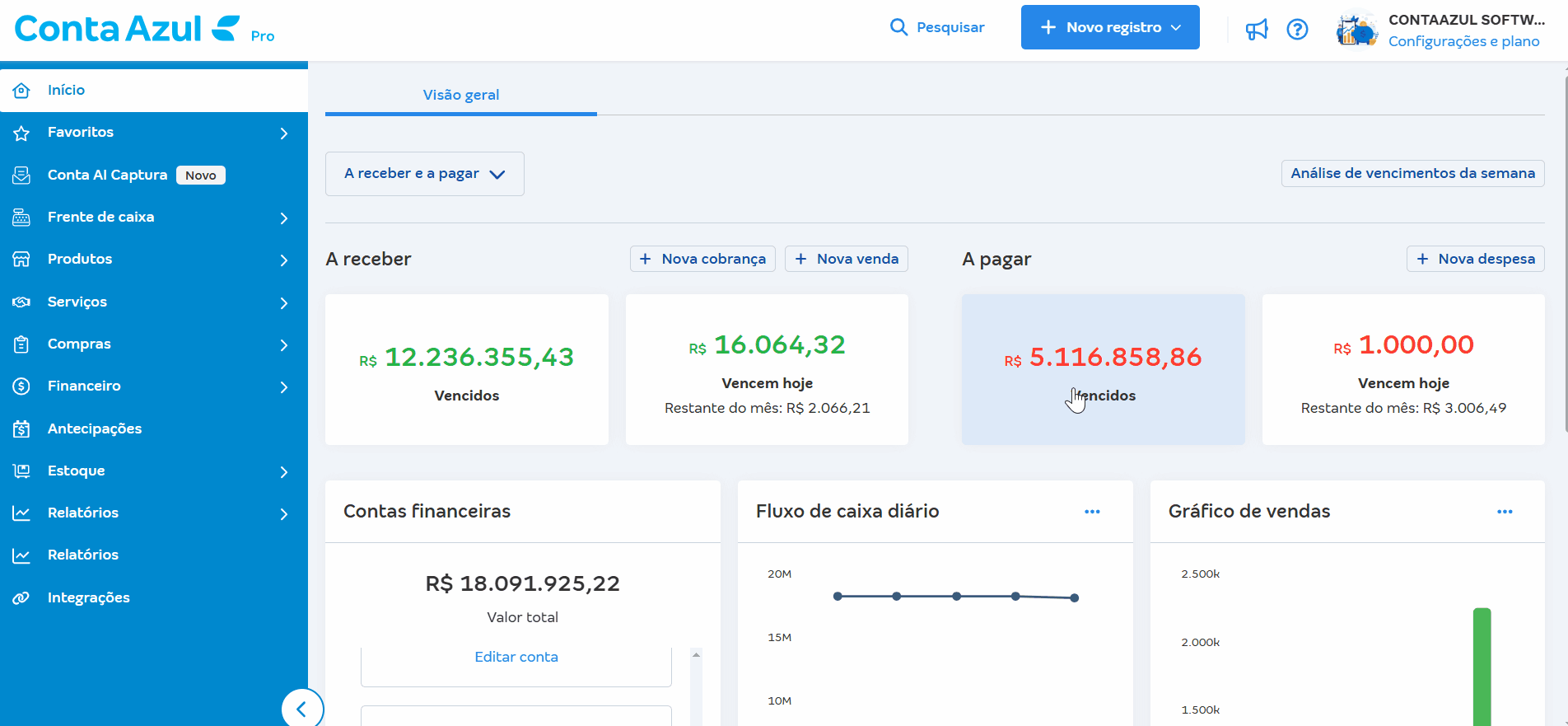Expand the Estoque submenu chevron
The image size is (1568, 726).
[284, 471]
